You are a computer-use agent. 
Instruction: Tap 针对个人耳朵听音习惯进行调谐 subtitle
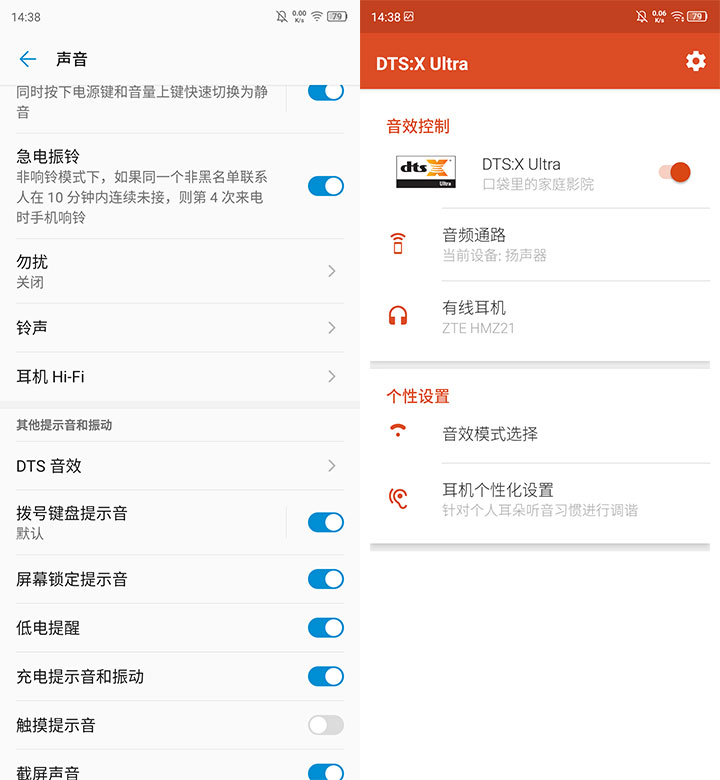click(540, 510)
